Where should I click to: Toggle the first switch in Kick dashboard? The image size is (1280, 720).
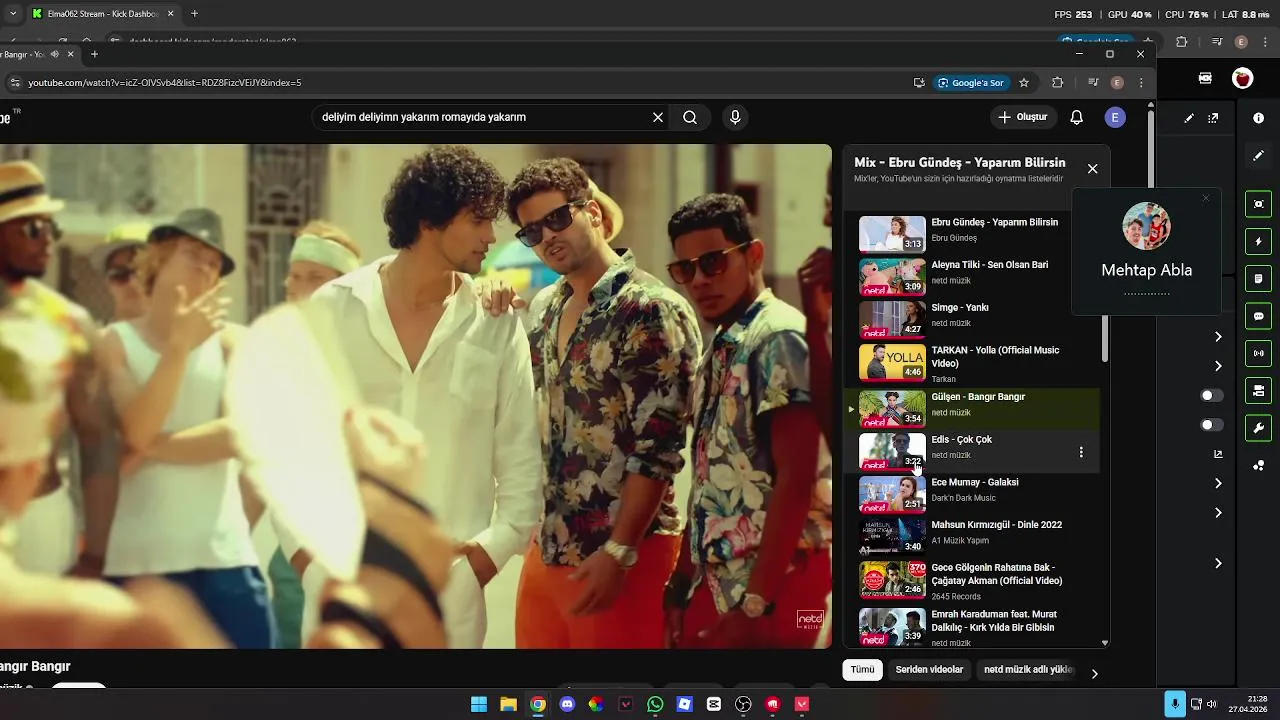point(1212,396)
